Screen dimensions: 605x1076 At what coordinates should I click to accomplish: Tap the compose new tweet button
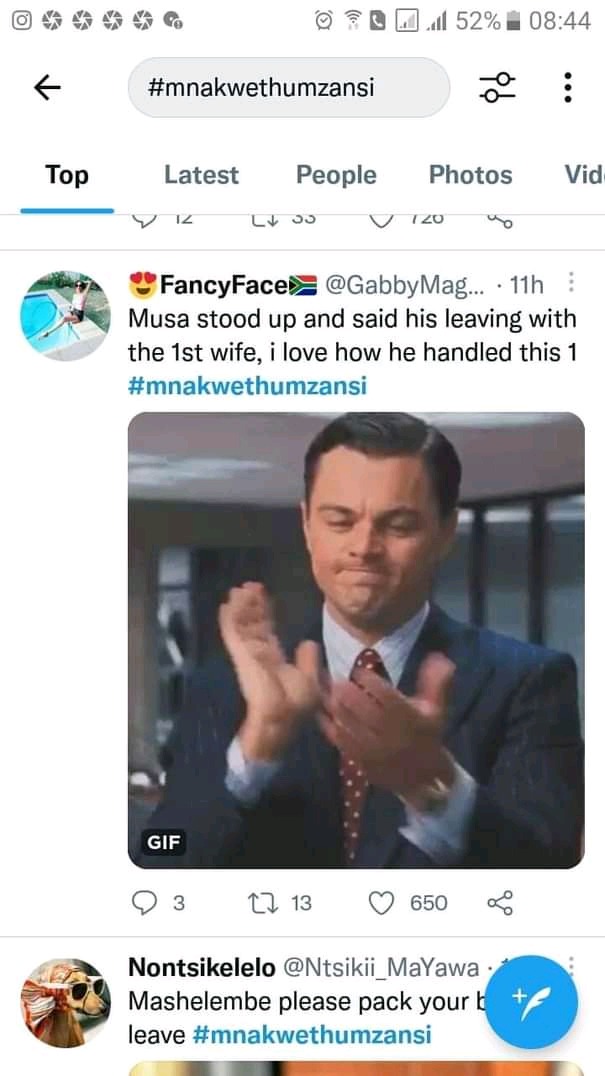pyautogui.click(x=532, y=1001)
